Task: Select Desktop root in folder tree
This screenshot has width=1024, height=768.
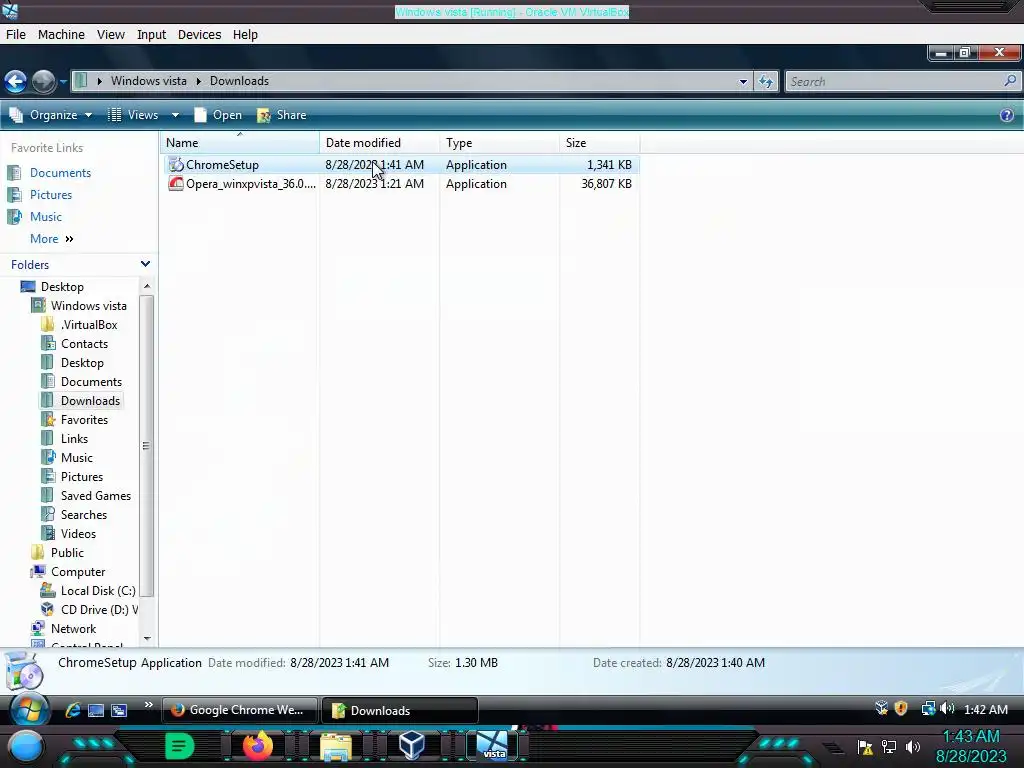Action: 62,287
